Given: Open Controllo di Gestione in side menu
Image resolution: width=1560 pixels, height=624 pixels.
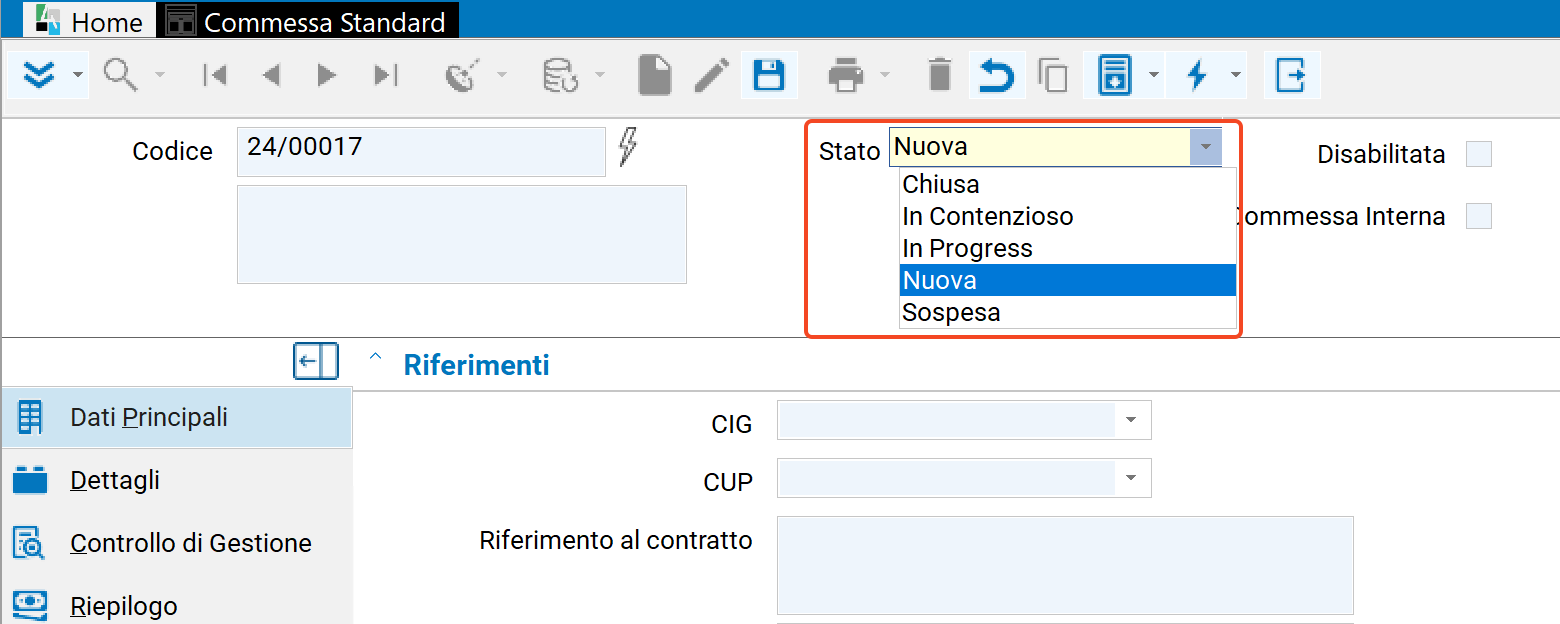Looking at the screenshot, I should click(x=176, y=543).
